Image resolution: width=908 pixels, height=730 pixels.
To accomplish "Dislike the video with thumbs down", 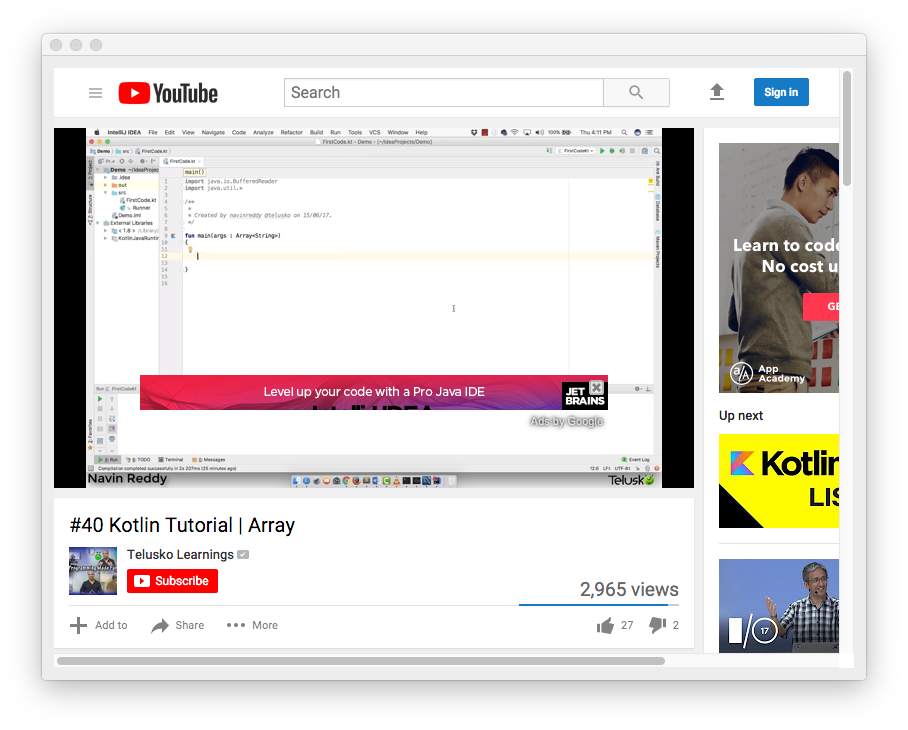I will 664,625.
